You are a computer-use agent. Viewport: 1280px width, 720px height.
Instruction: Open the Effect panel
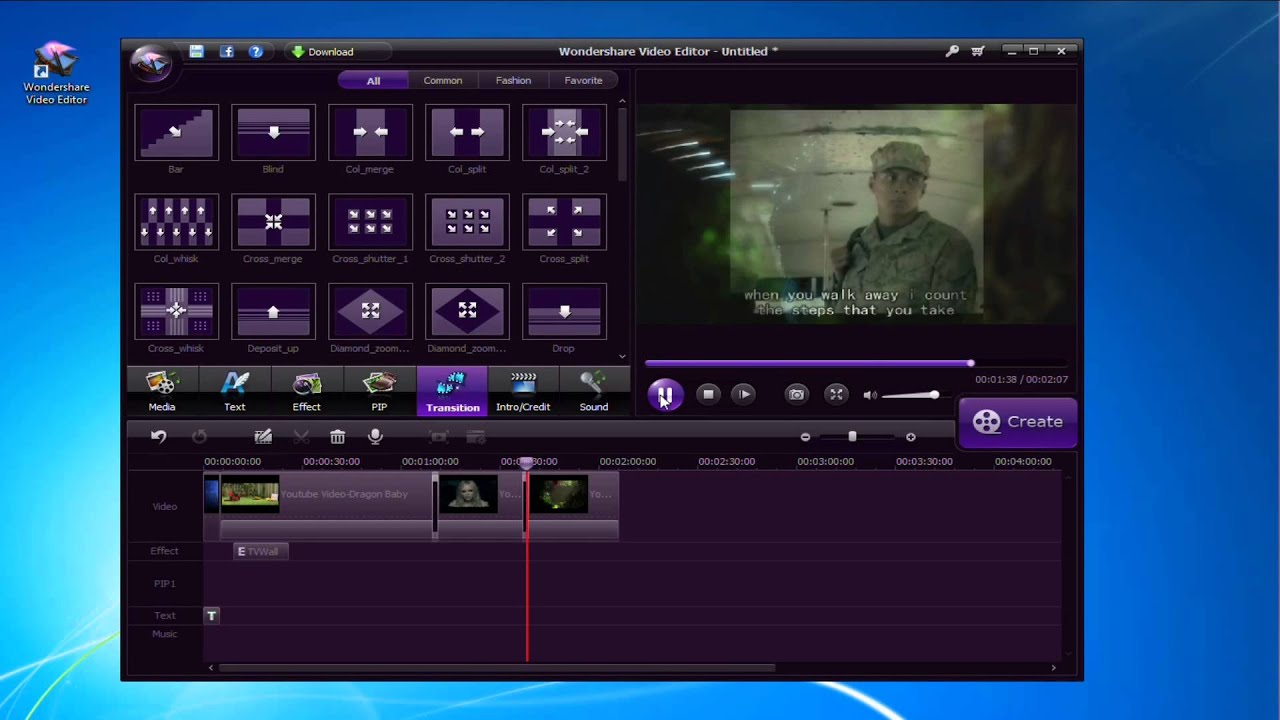(x=307, y=391)
